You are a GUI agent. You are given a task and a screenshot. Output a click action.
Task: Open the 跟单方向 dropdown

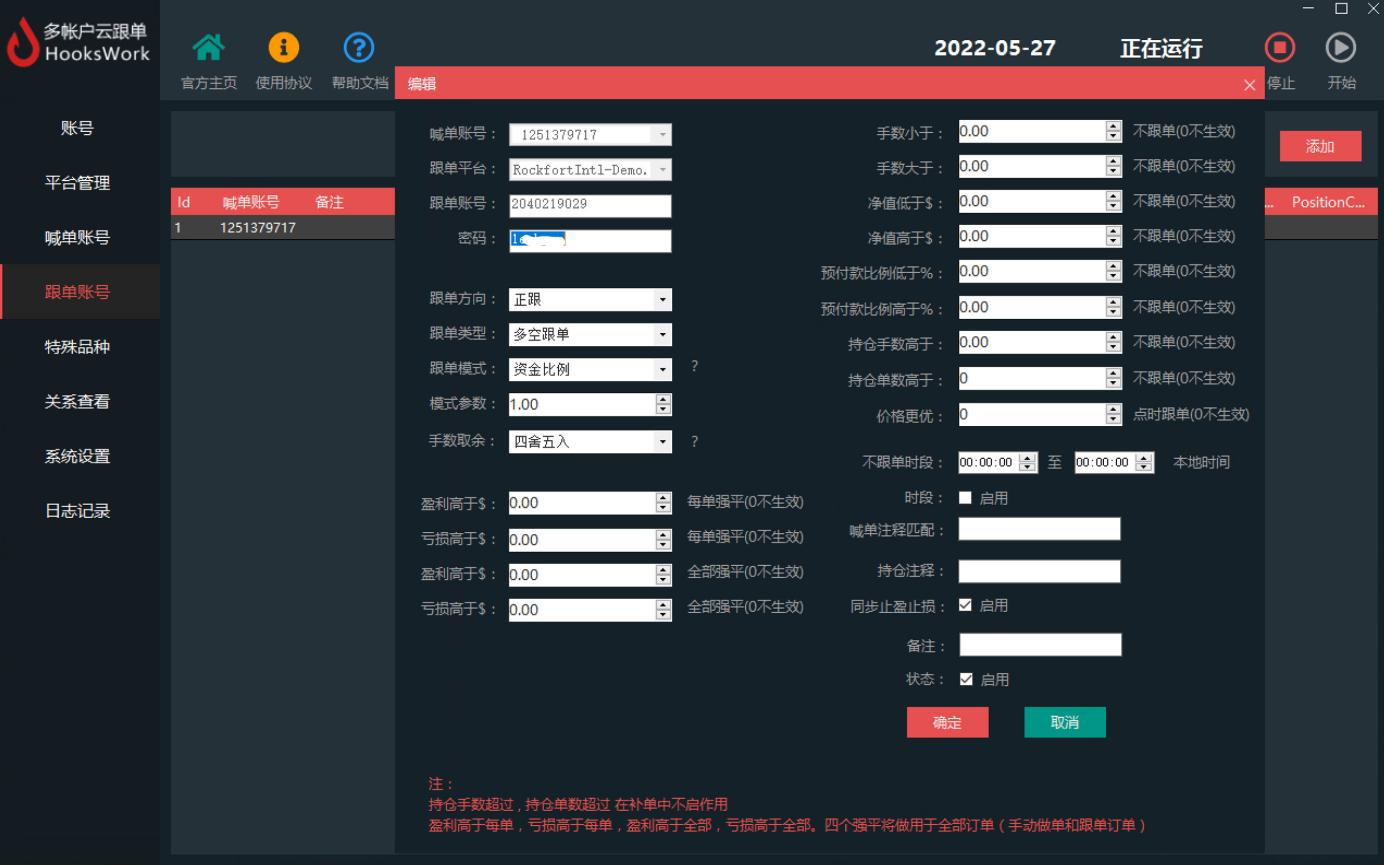(x=590, y=299)
